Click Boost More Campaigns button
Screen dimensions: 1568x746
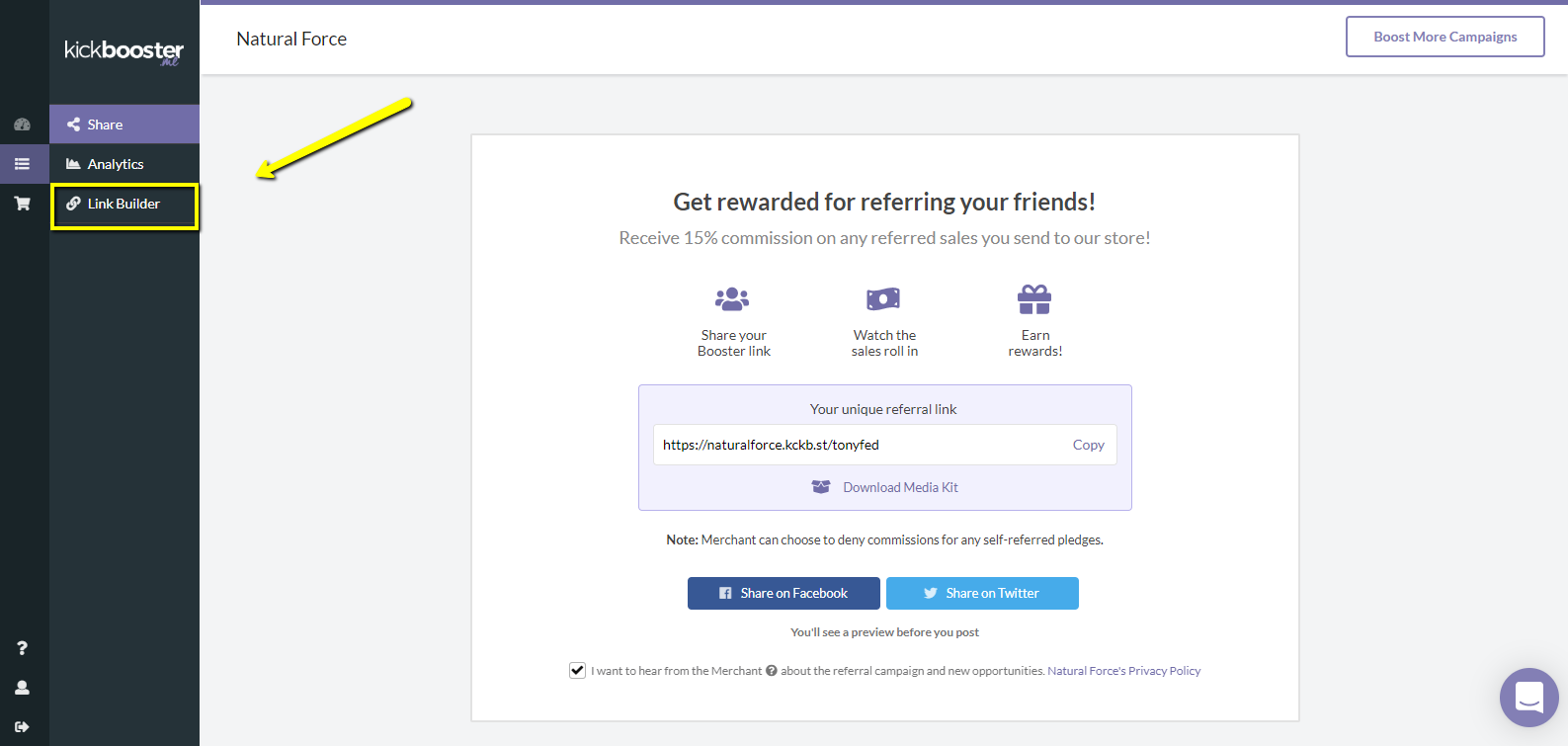point(1444,37)
